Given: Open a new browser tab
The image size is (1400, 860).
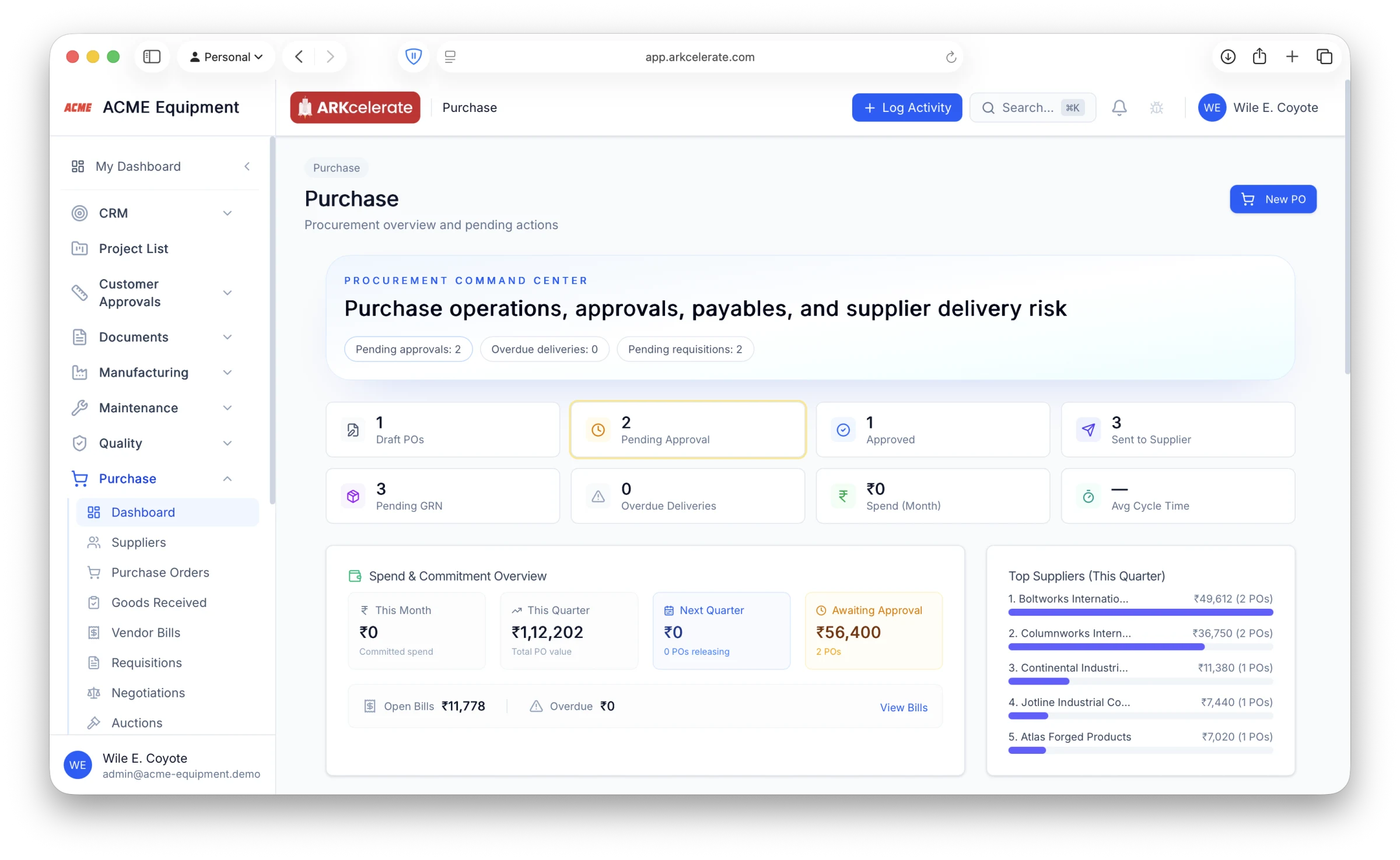Looking at the screenshot, I should click(x=1292, y=57).
